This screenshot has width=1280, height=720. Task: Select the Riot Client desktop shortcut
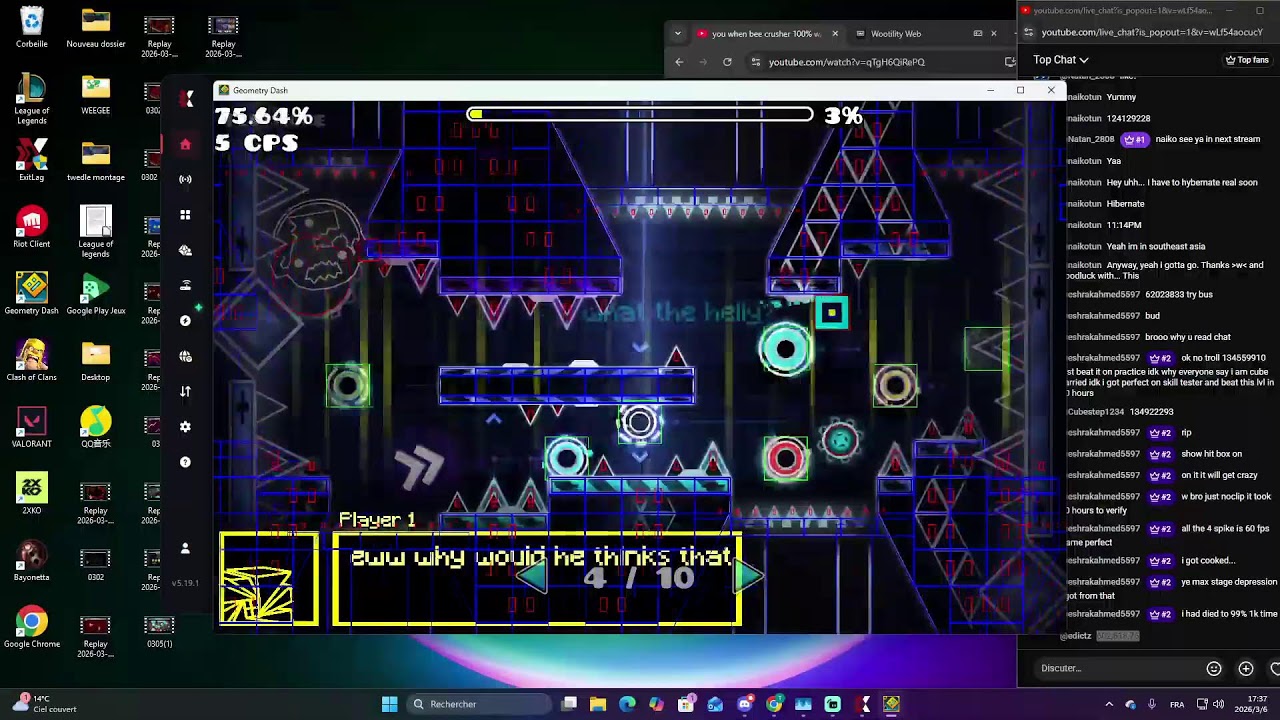(x=32, y=227)
